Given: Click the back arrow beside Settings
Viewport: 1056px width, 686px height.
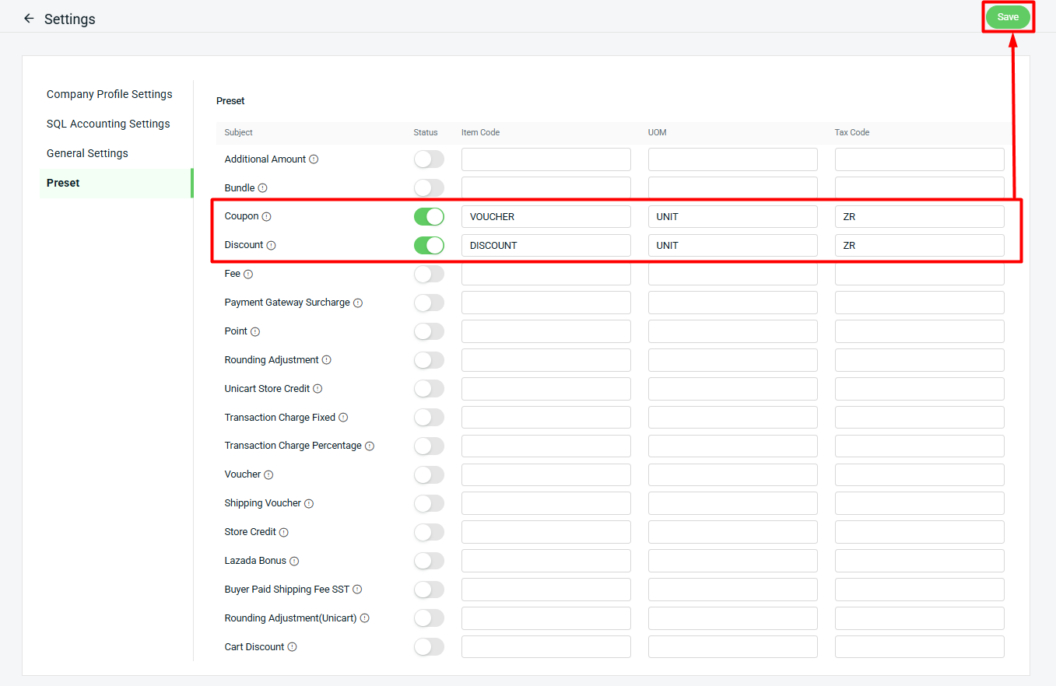Looking at the screenshot, I should (28, 19).
